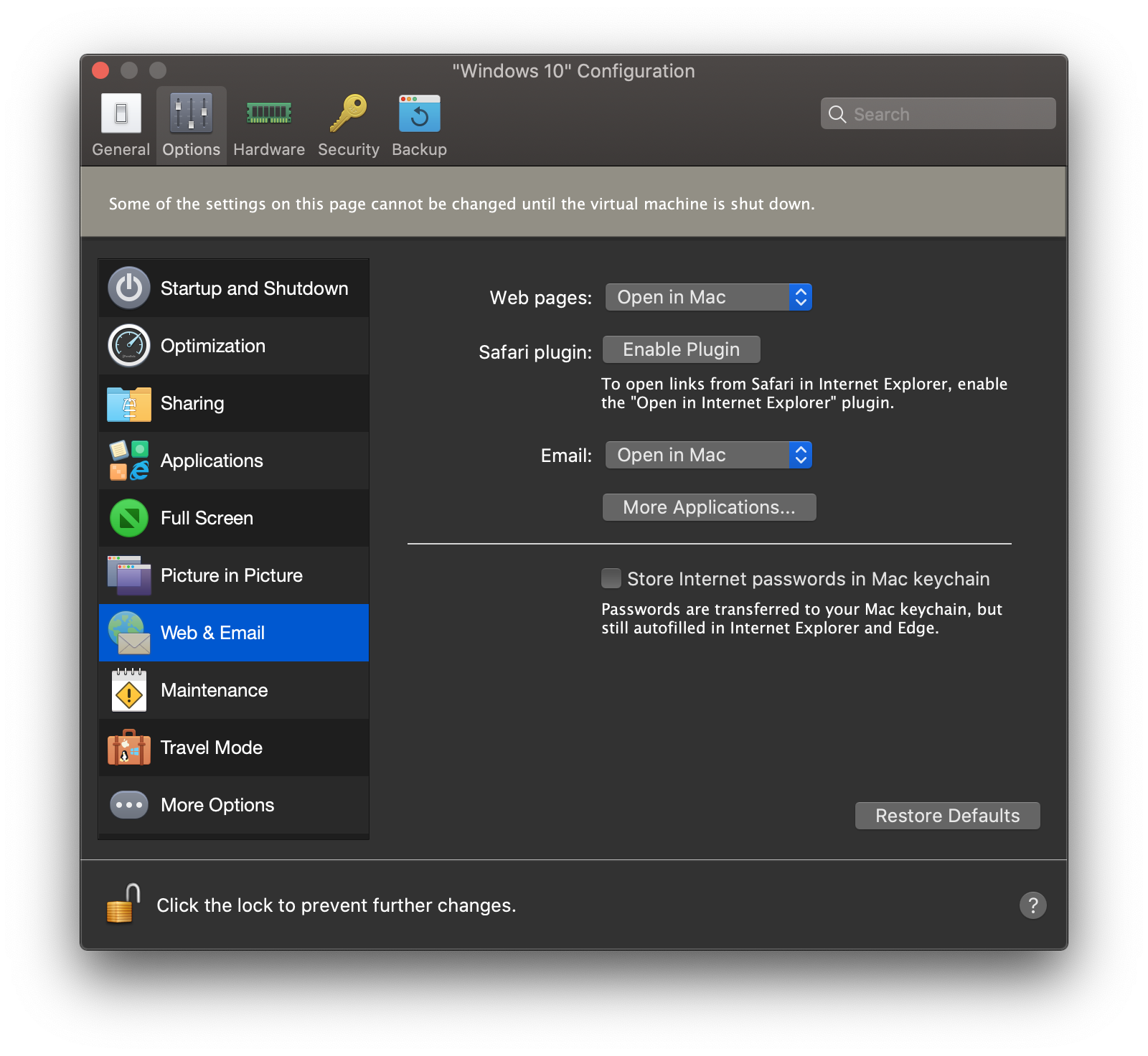Open the Web pages dropdown

[709, 297]
